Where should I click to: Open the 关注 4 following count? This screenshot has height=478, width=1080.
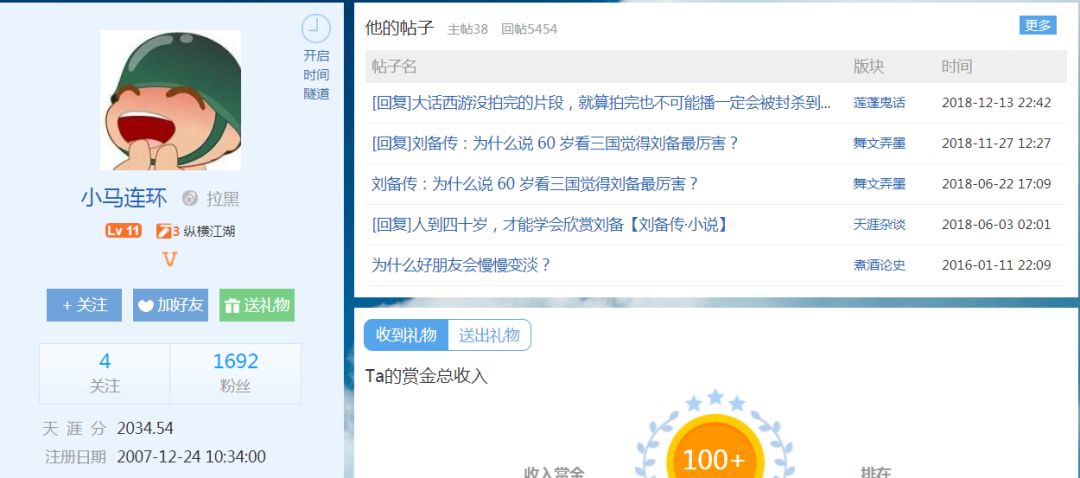click(105, 372)
